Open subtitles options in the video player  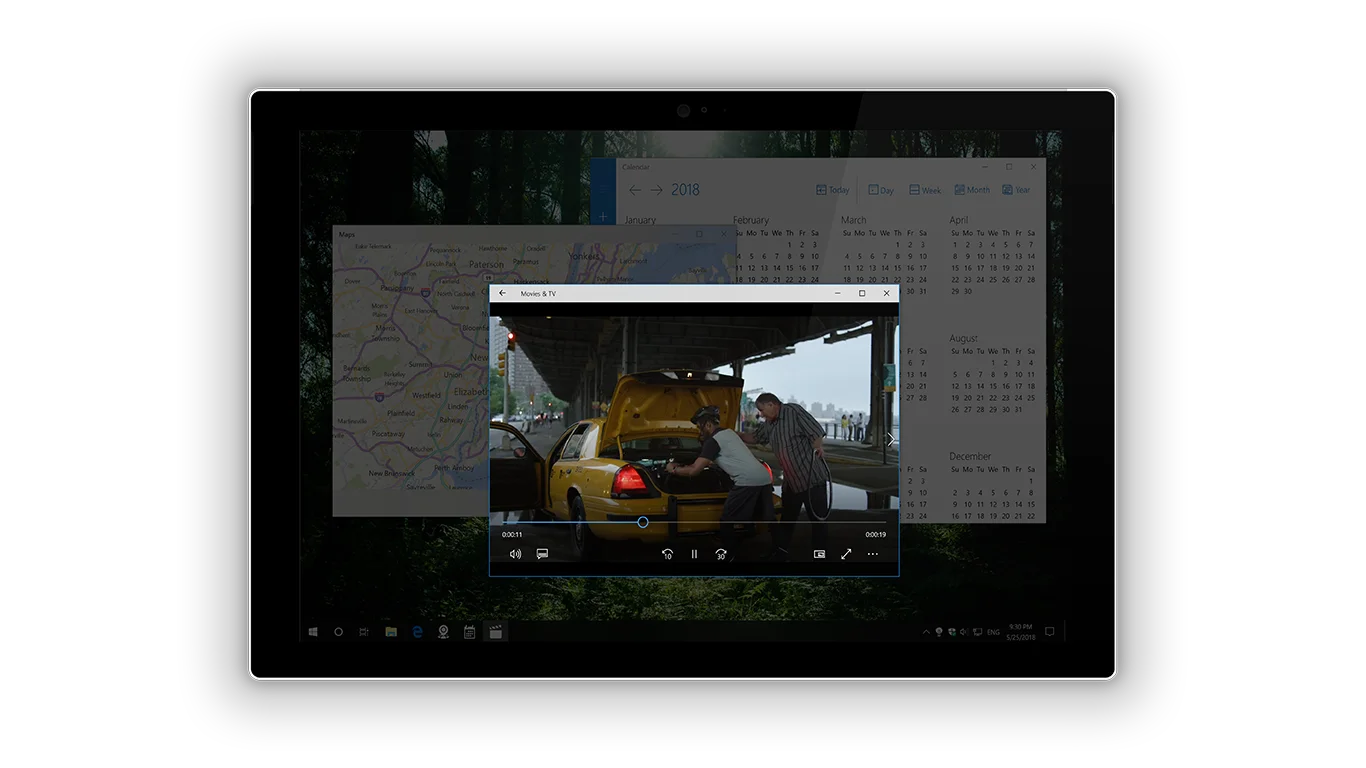pyautogui.click(x=541, y=553)
